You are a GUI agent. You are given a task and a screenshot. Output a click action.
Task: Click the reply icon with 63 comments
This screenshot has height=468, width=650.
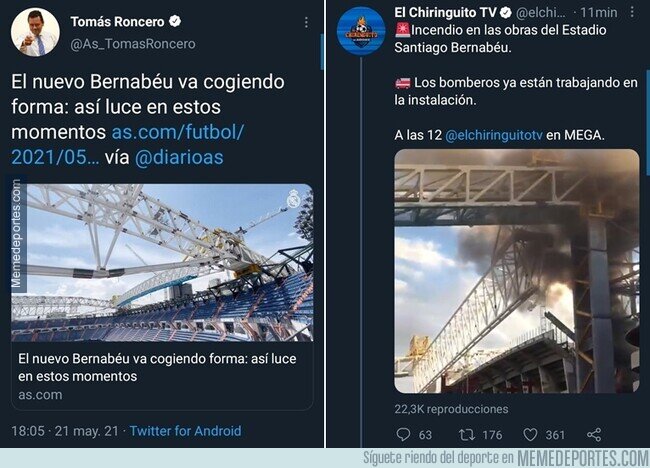[403, 434]
